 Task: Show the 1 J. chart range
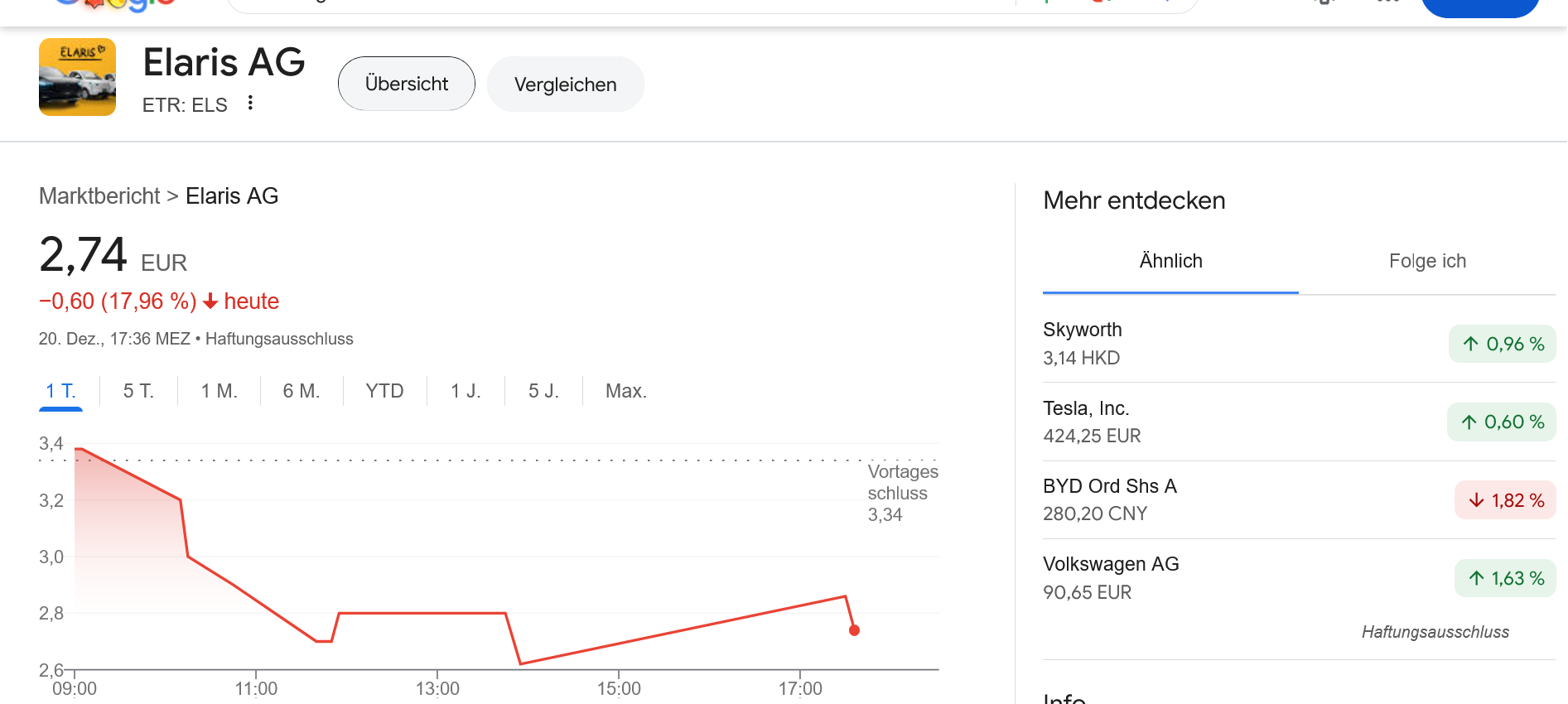[x=466, y=391]
